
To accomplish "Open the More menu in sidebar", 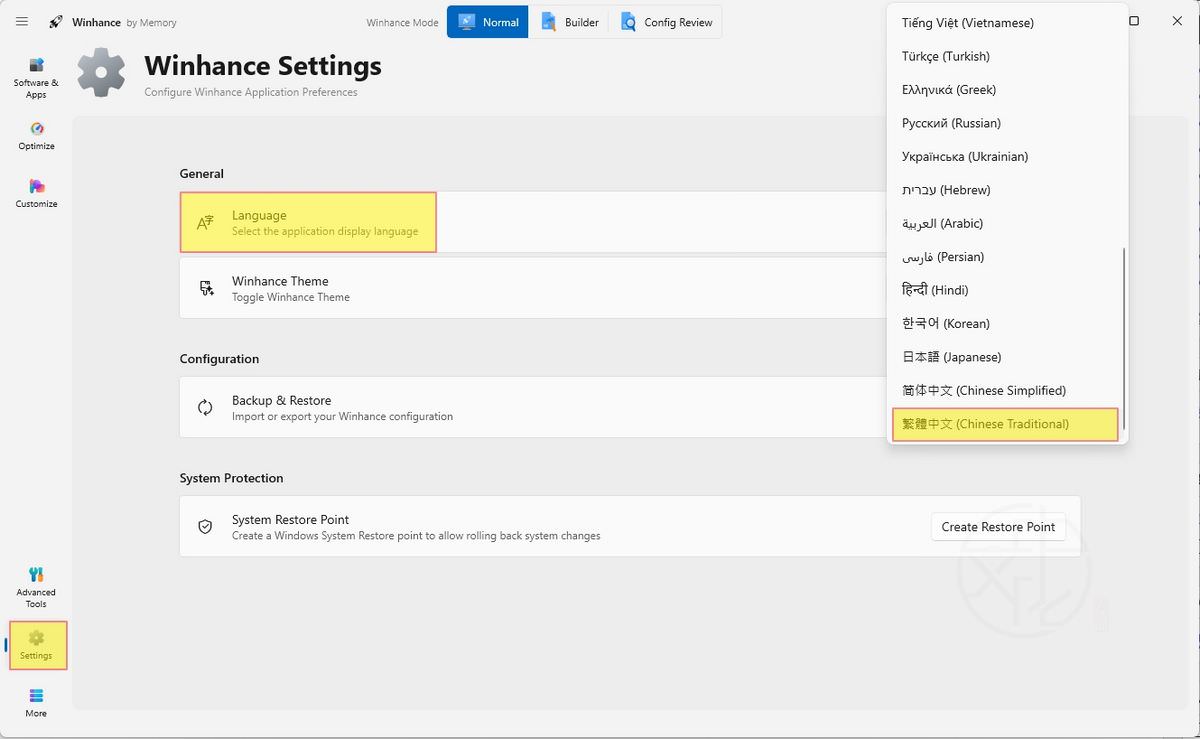I will [36, 703].
